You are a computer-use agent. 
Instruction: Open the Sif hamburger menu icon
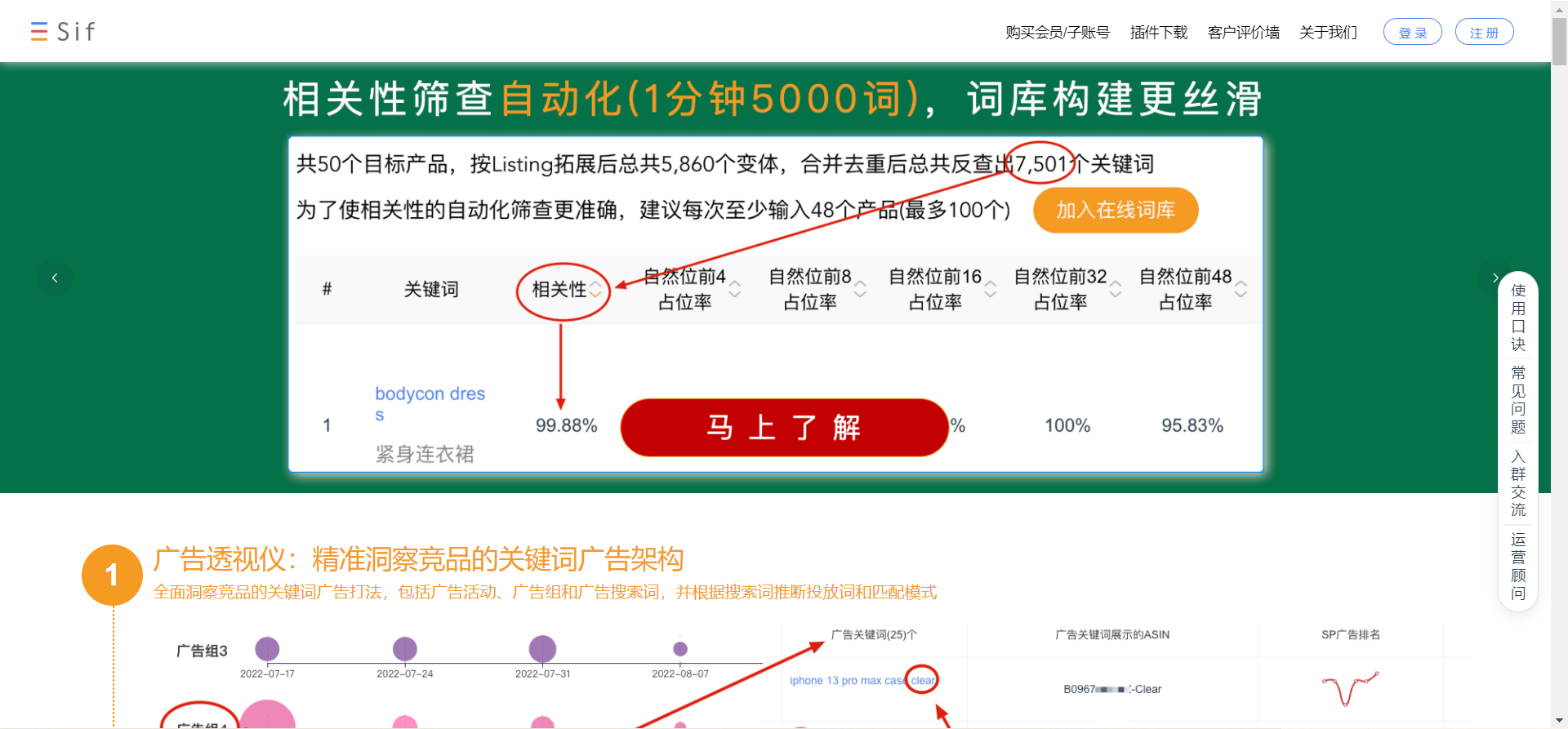[39, 32]
